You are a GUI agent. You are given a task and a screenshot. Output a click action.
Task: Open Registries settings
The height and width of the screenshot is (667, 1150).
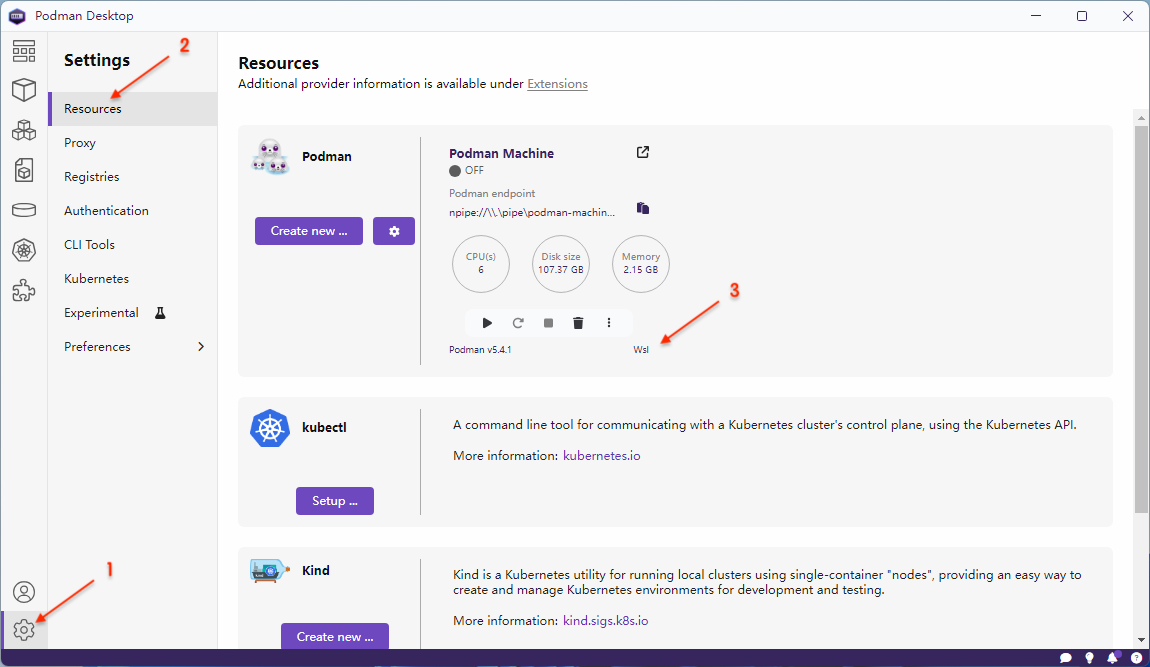pyautogui.click(x=133, y=177)
